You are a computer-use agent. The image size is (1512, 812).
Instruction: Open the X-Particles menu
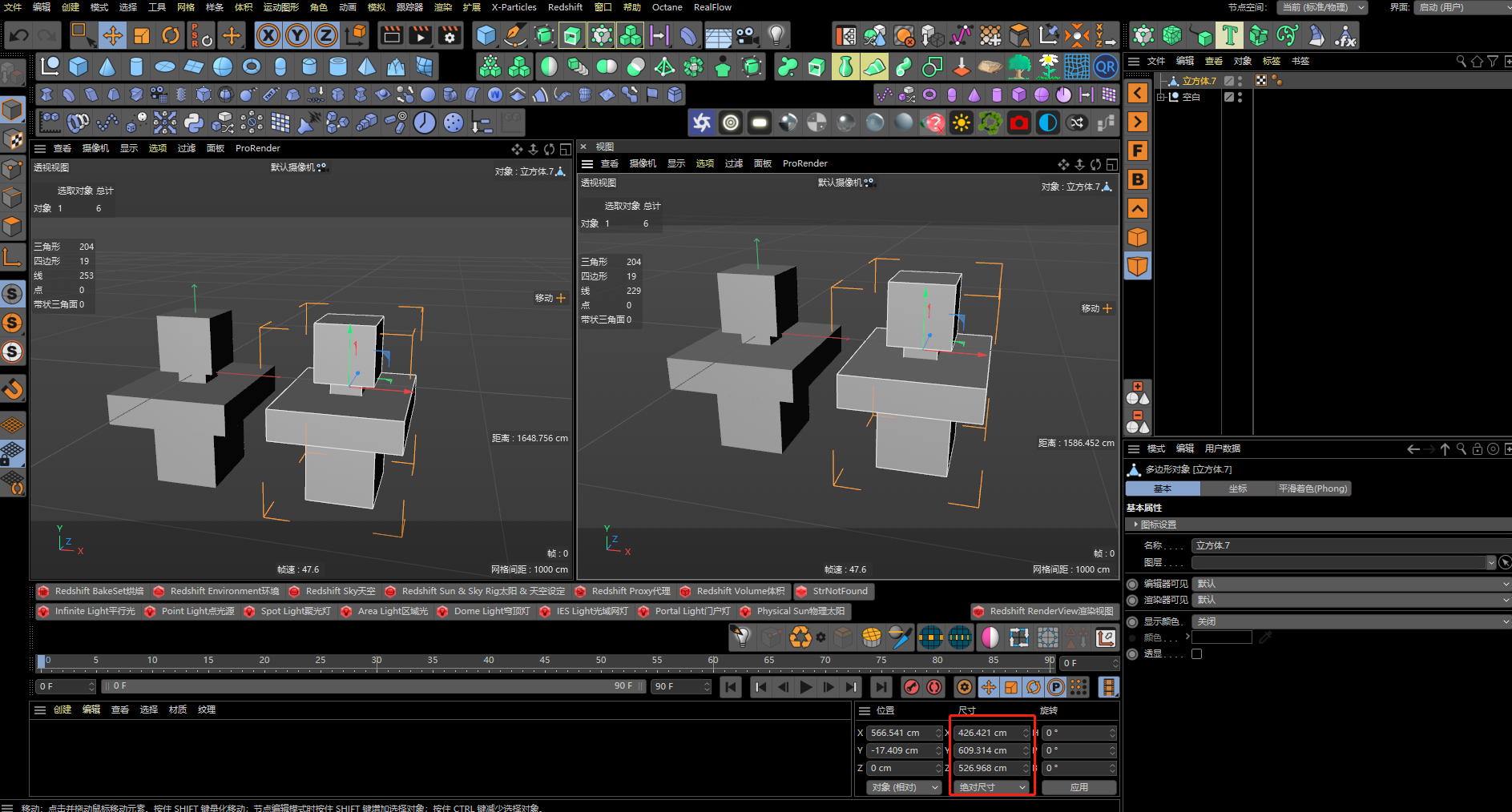pos(514,7)
